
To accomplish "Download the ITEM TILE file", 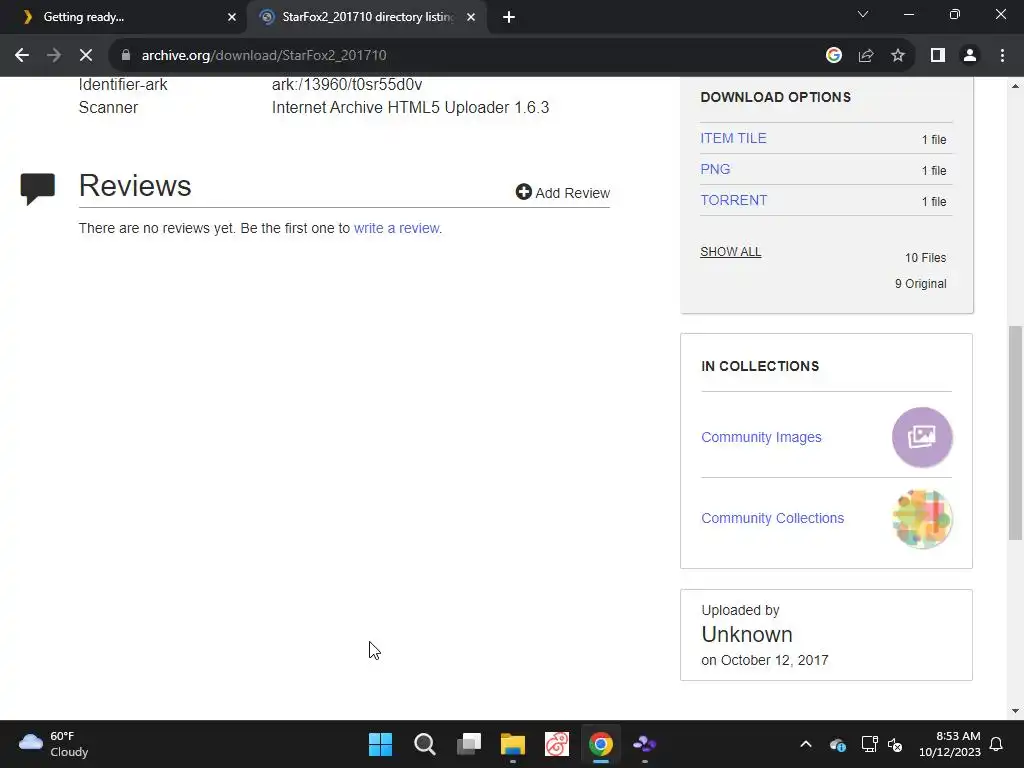I will 733,138.
